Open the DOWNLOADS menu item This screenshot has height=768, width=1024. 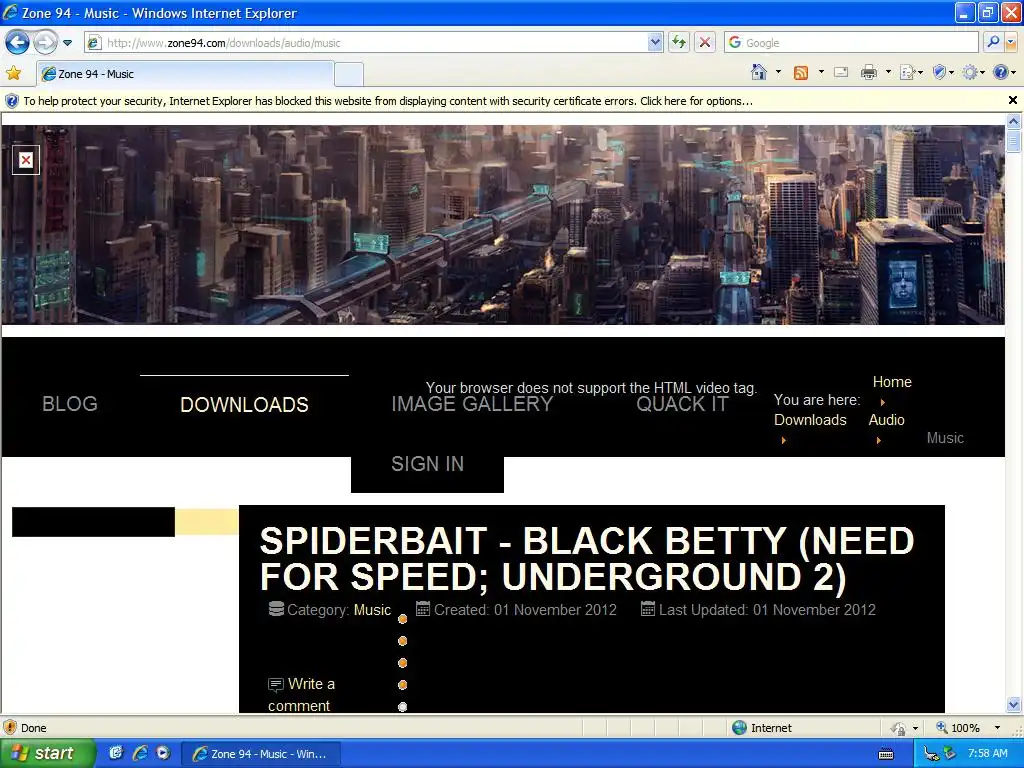pos(244,405)
